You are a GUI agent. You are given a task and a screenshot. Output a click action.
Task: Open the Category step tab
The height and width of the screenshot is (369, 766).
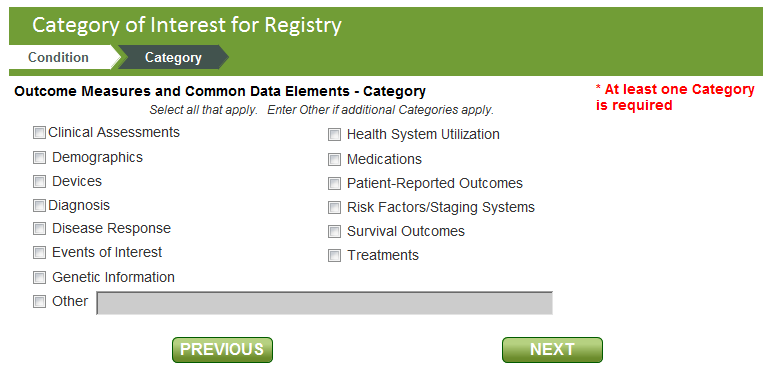173,57
